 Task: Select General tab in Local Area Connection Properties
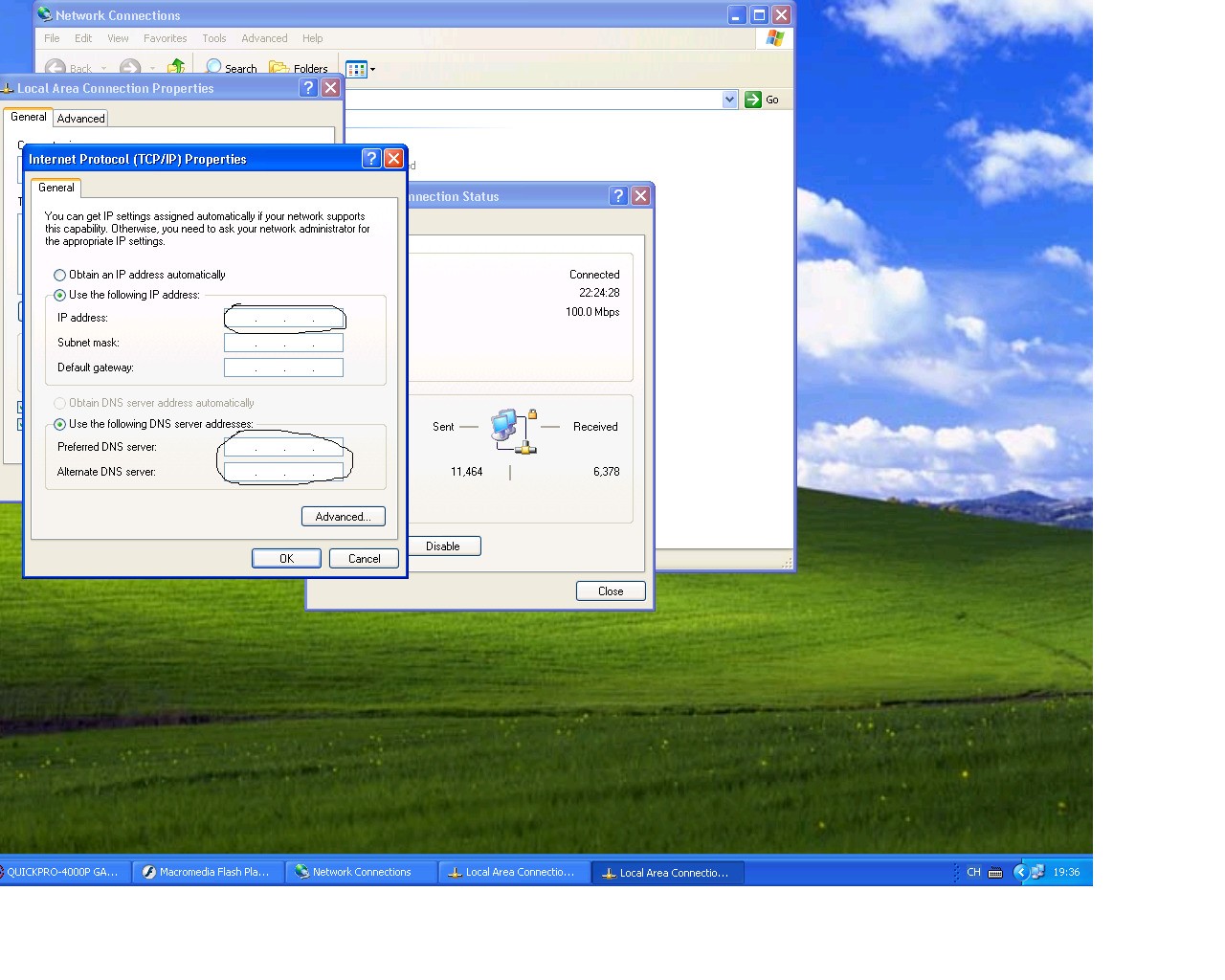29,117
